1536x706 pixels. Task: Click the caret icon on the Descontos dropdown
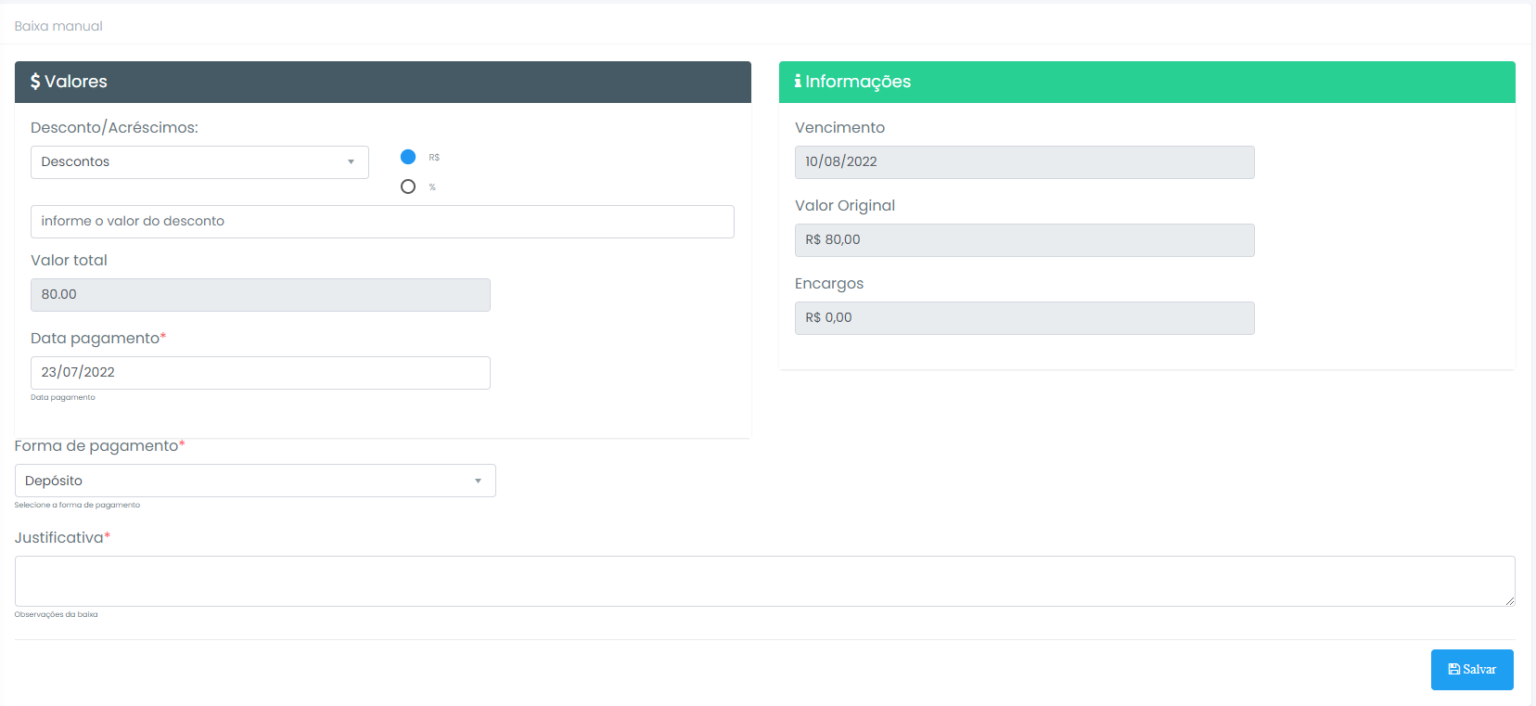click(x=352, y=161)
